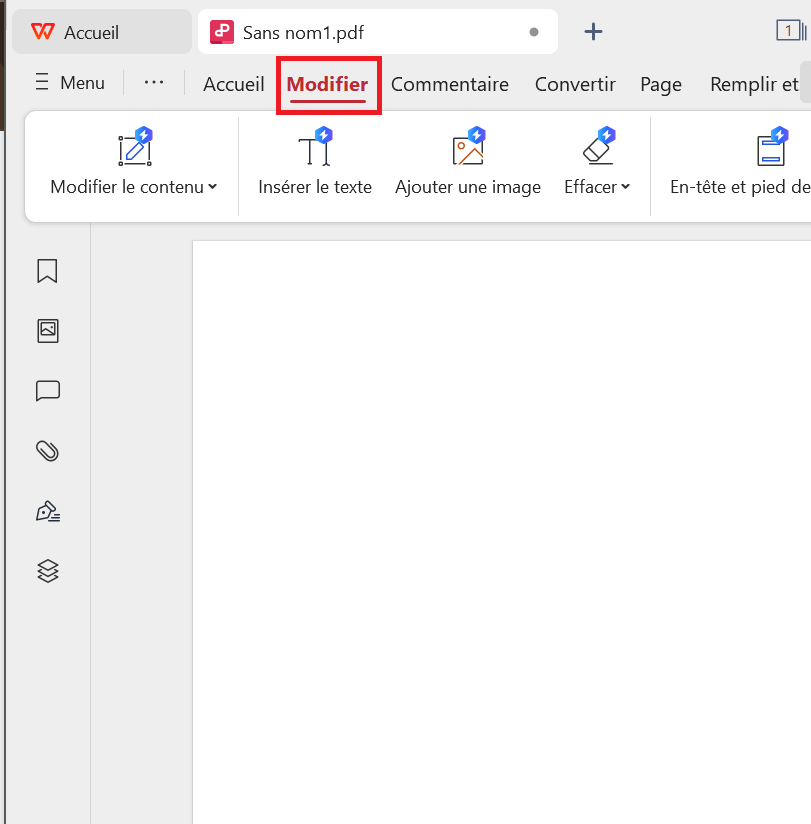The image size is (811, 824).
Task: Click on the blank PDF page area
Action: pos(501,532)
